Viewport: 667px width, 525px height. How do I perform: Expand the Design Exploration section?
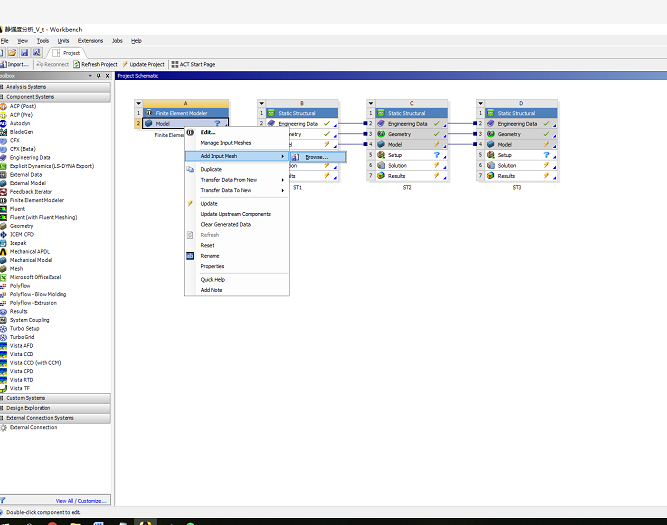55,408
